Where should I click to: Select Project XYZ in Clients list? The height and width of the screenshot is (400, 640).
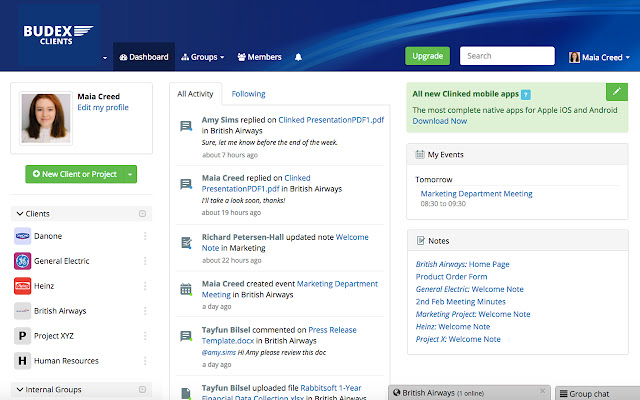(x=54, y=336)
